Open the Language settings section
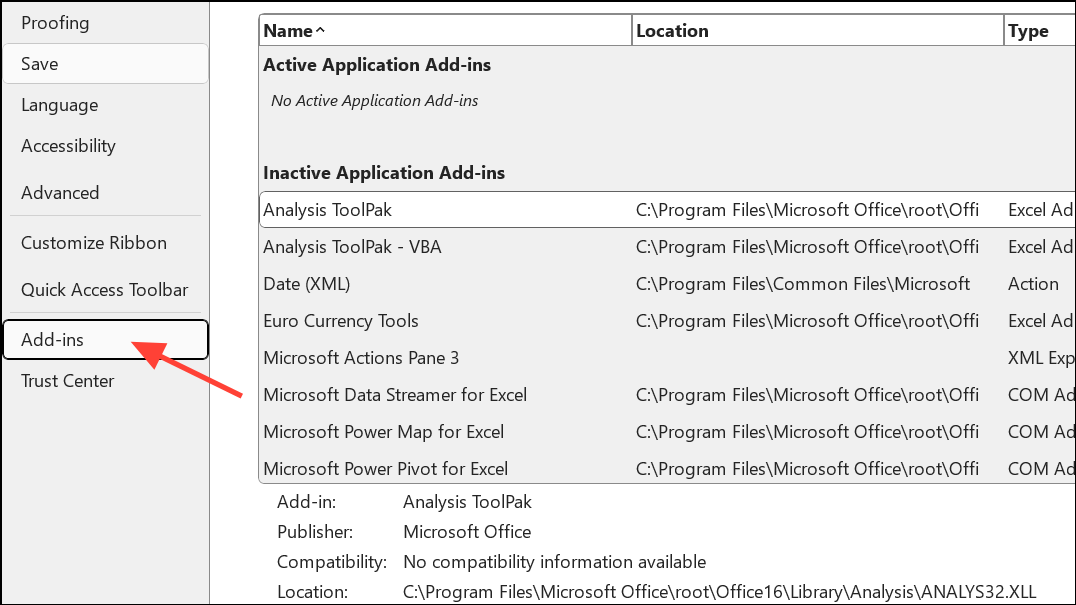The image size is (1076, 605). [59, 104]
